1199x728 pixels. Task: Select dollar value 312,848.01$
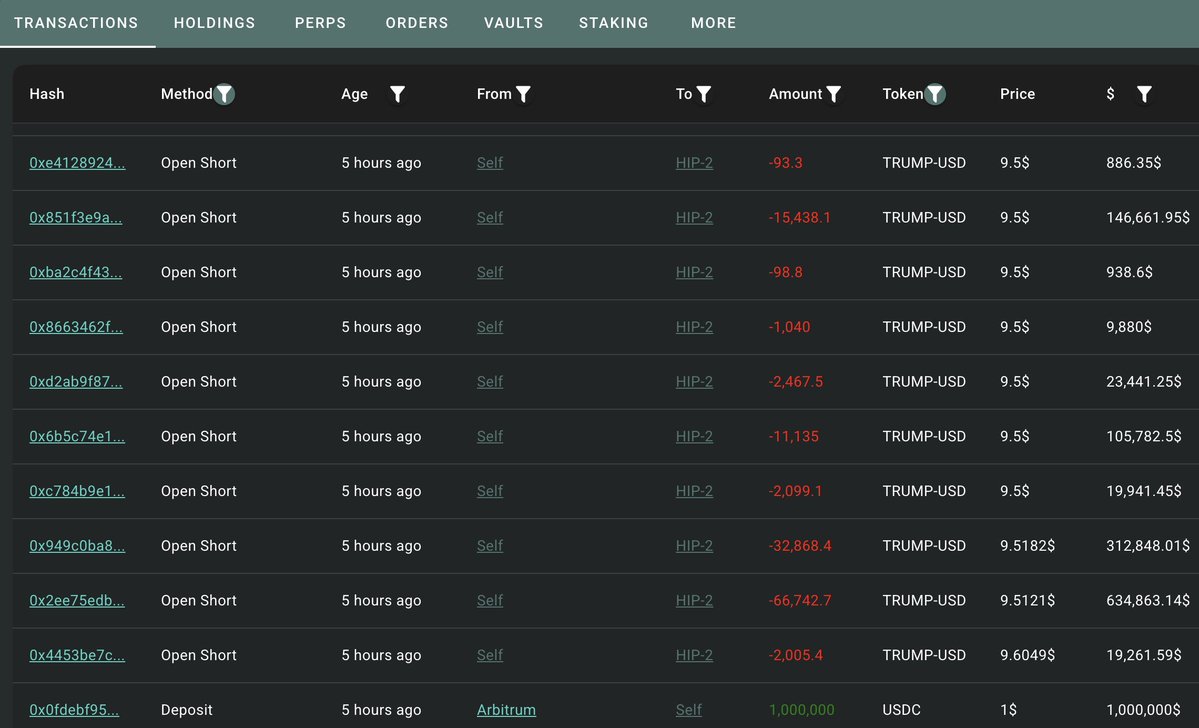click(x=1148, y=546)
